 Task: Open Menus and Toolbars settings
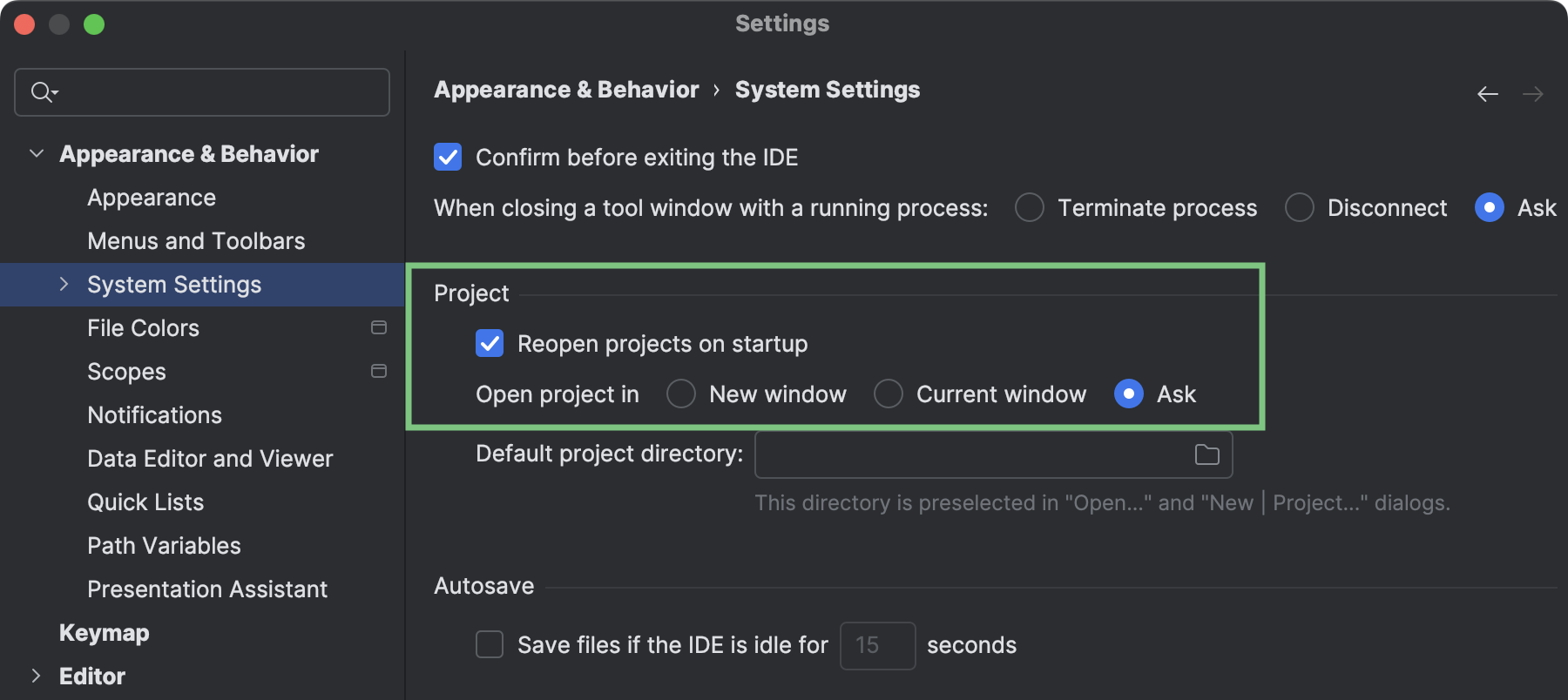[196, 241]
